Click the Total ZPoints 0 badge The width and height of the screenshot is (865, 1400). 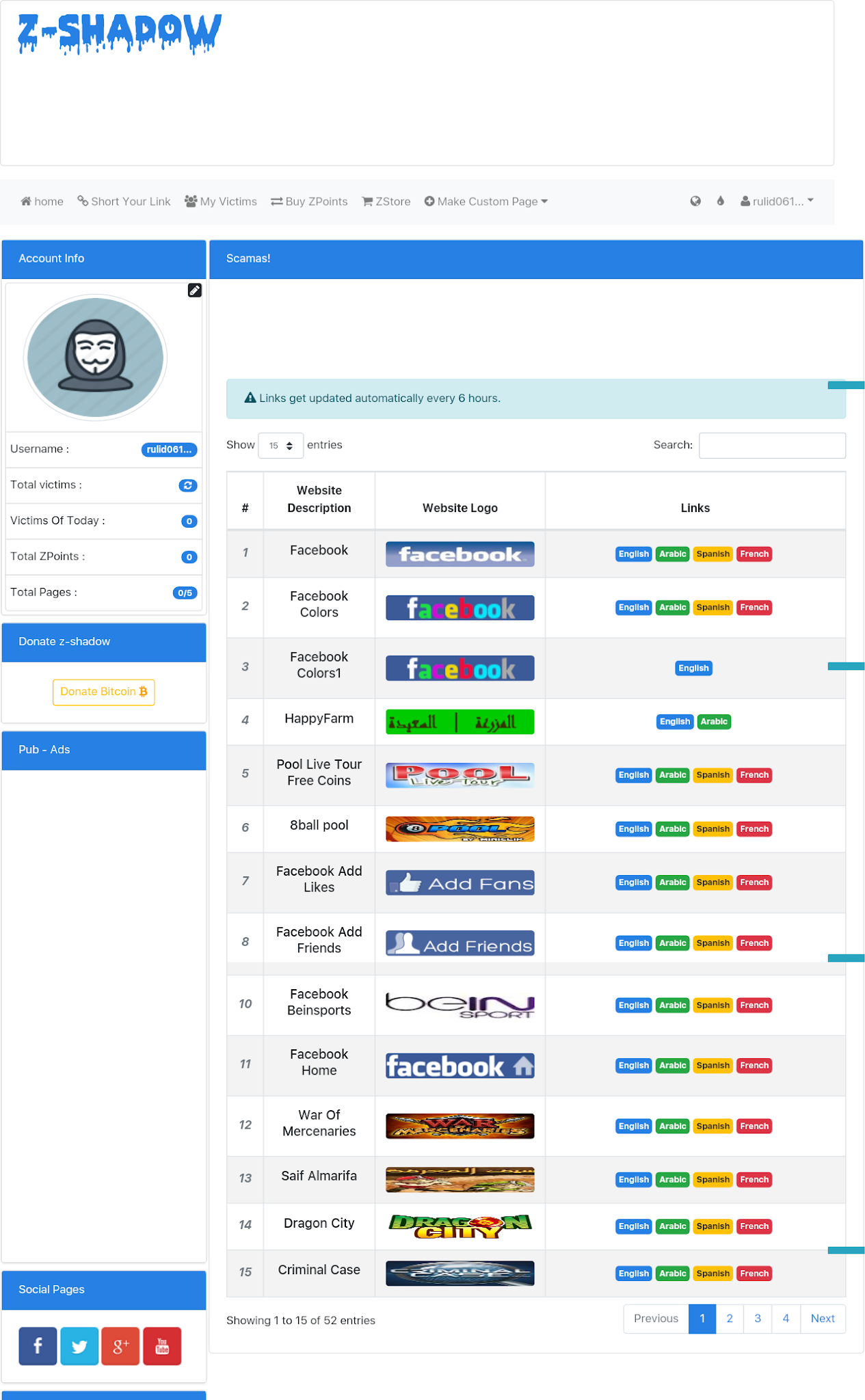pos(189,557)
